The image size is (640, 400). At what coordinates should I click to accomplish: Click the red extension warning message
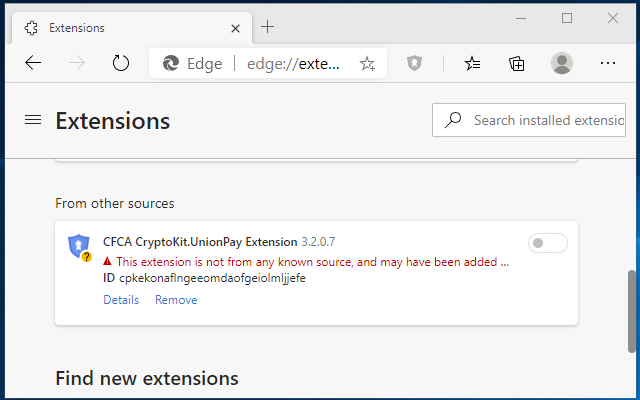click(312, 262)
